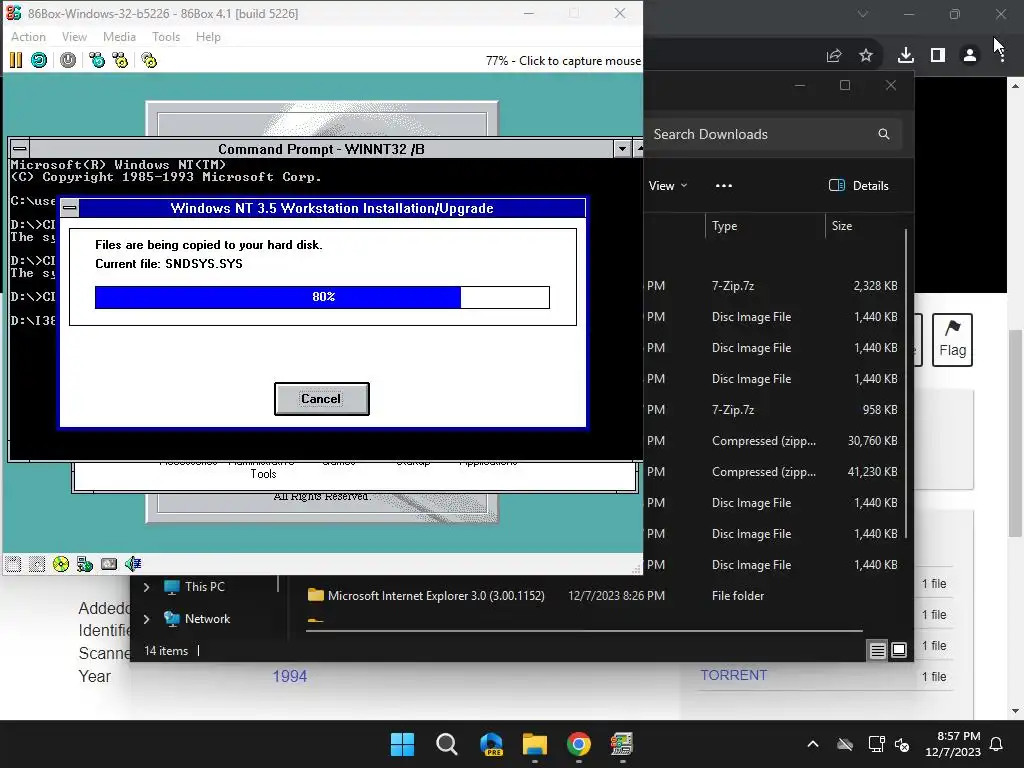This screenshot has height=768, width=1024.
Task: Select the 30,760 KB compressed file row
Action: click(774, 441)
